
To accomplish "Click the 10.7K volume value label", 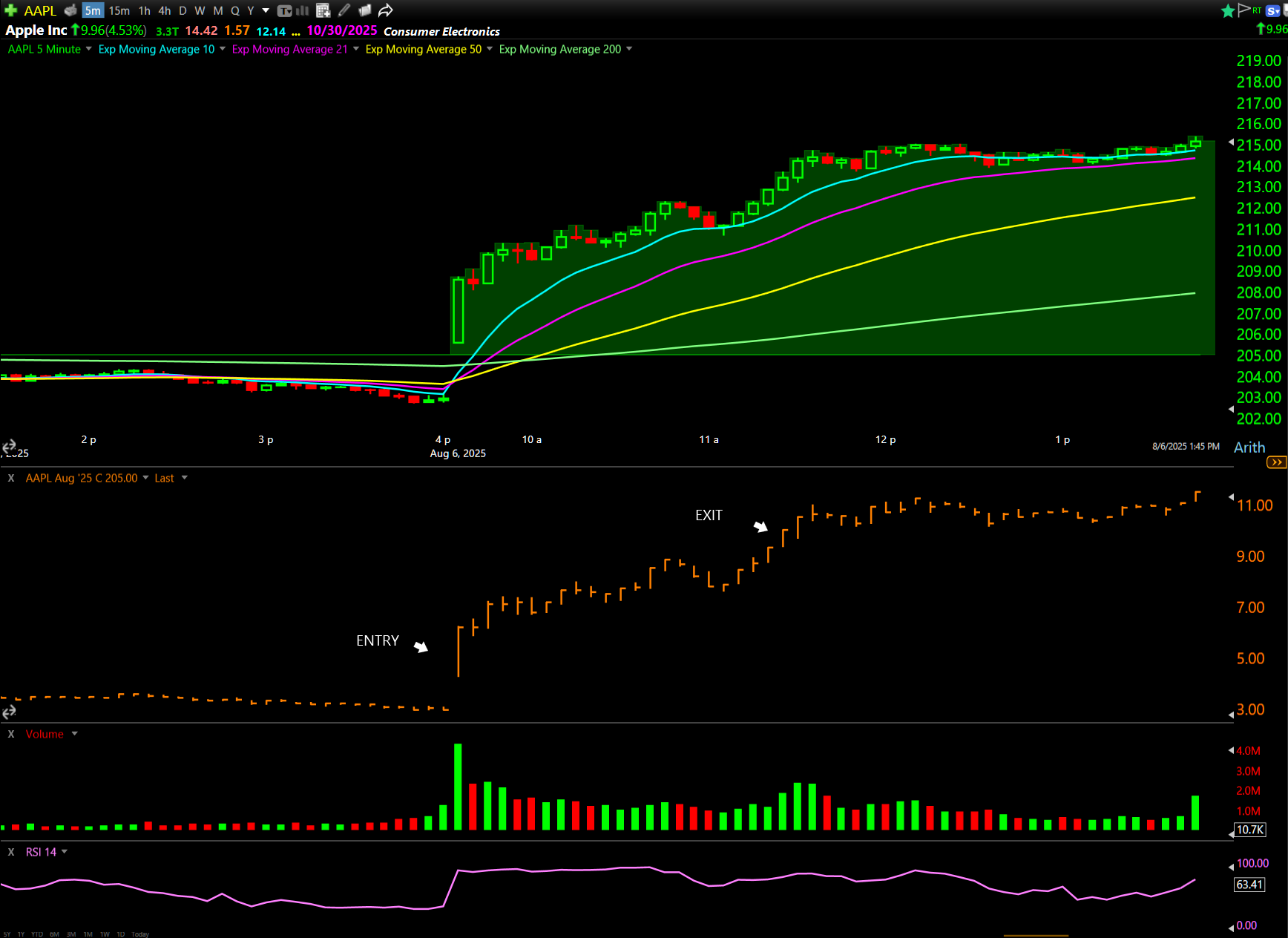I will click(x=1250, y=830).
